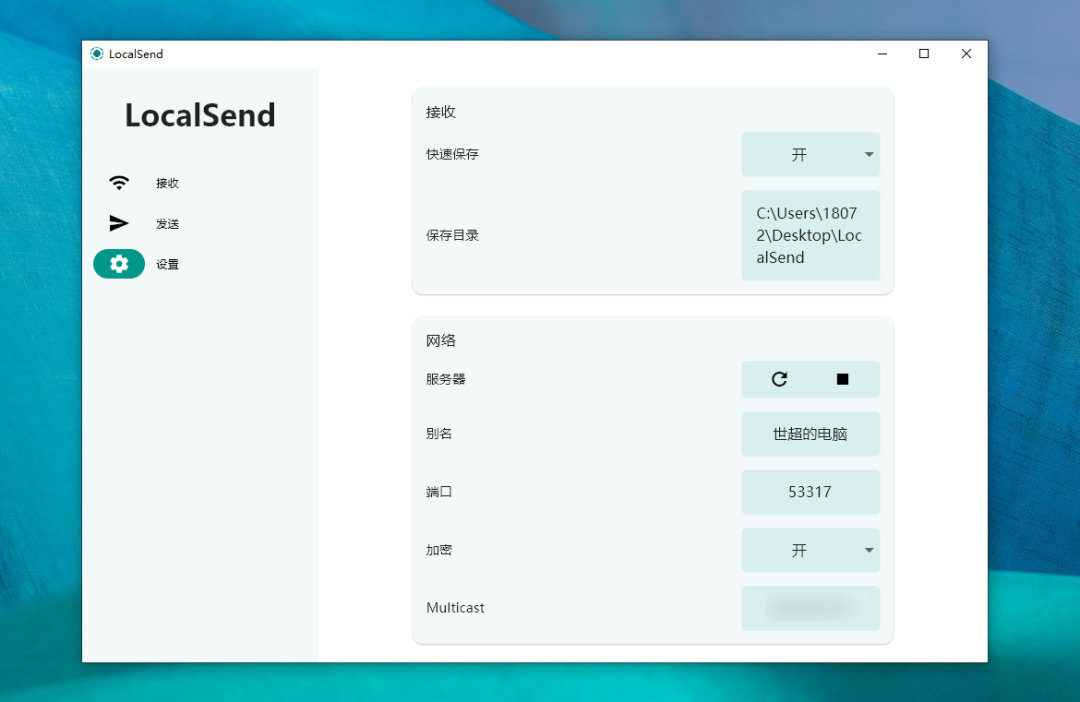Click the 发送 menu label in sidebar
Screen dimensions: 1080x702
[x=167, y=224]
